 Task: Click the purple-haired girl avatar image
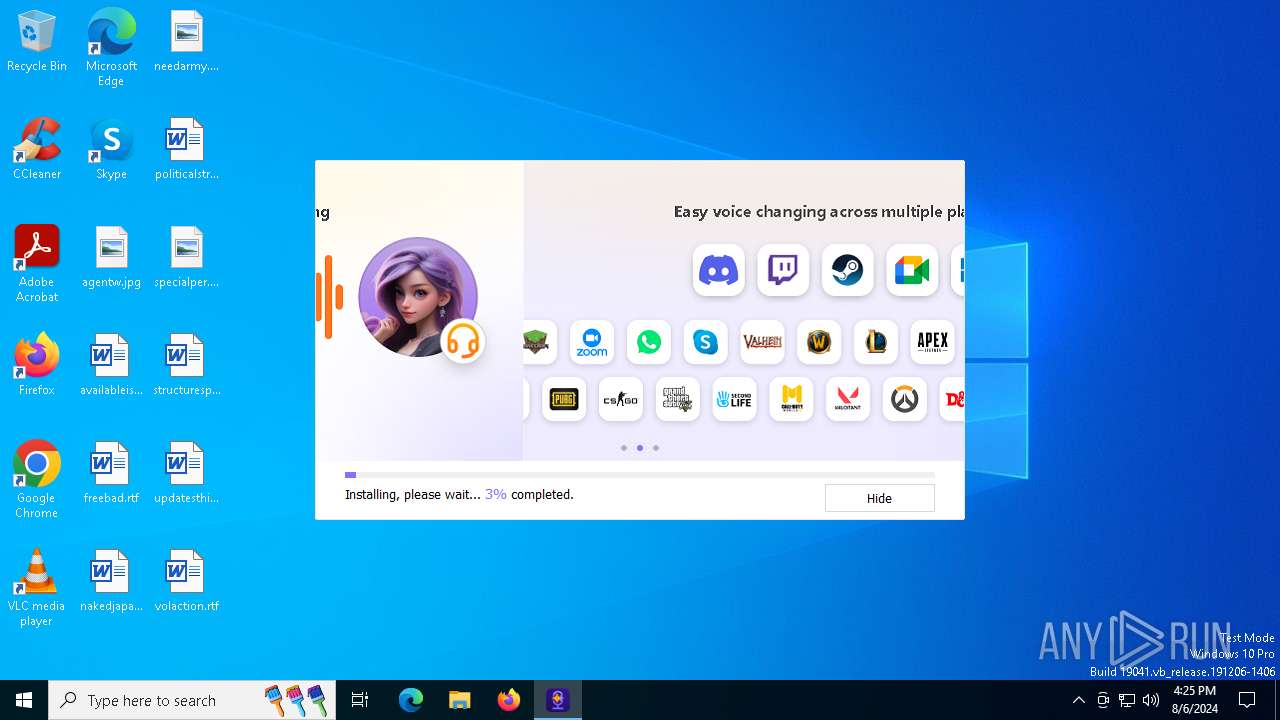tap(417, 297)
